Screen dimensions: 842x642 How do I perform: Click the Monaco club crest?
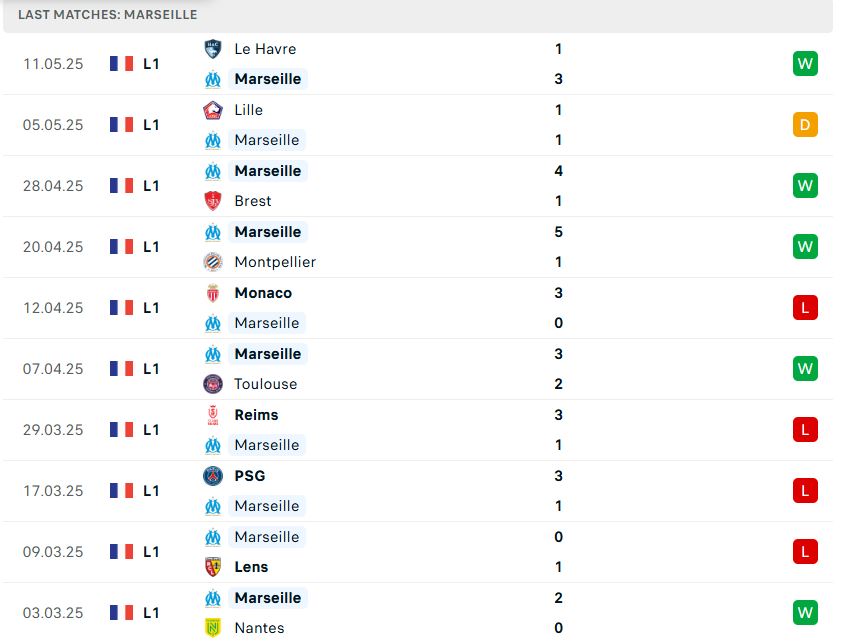tap(213, 293)
